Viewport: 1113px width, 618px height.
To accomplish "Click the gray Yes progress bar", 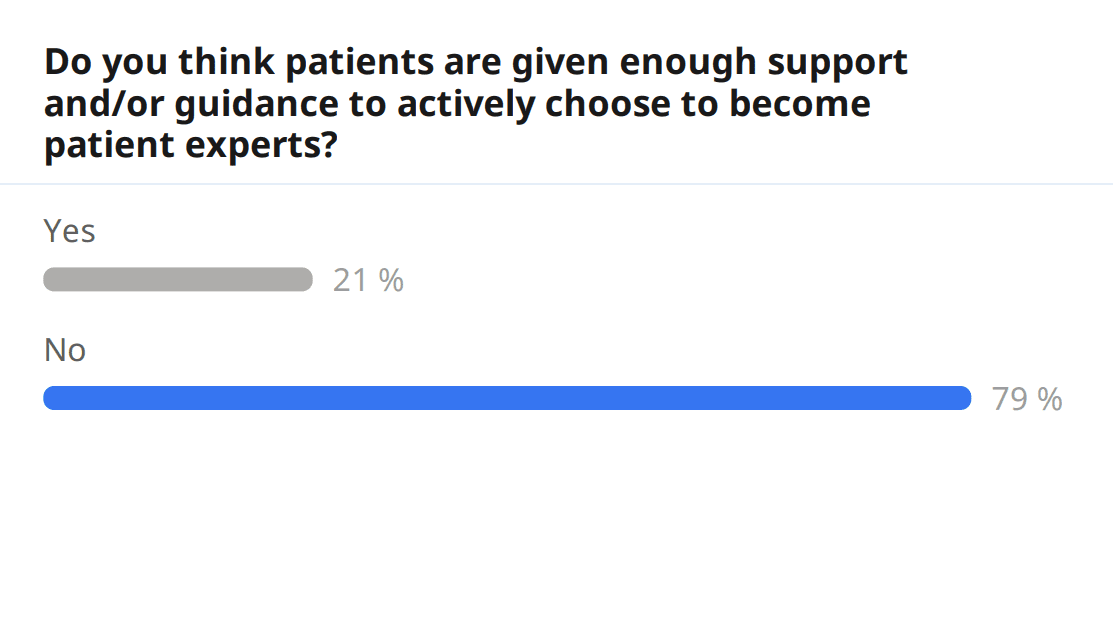I will point(178,279).
